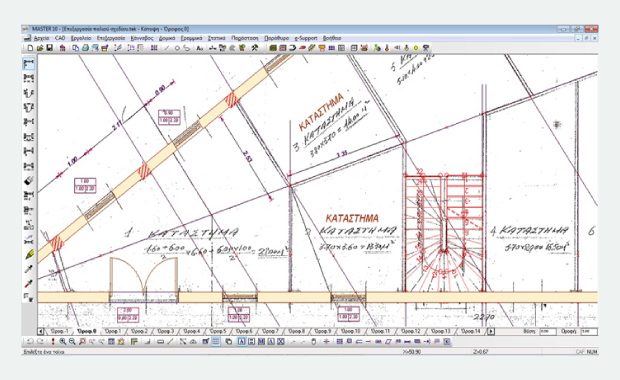Open the Αρχεία menu
Viewport: 620px width, 380px height.
coord(42,38)
